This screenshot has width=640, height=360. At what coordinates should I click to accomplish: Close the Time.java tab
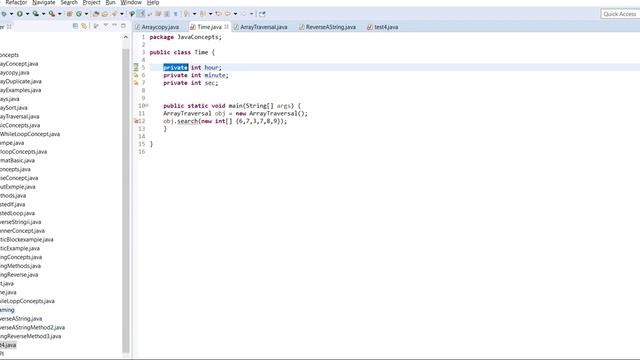[227, 27]
